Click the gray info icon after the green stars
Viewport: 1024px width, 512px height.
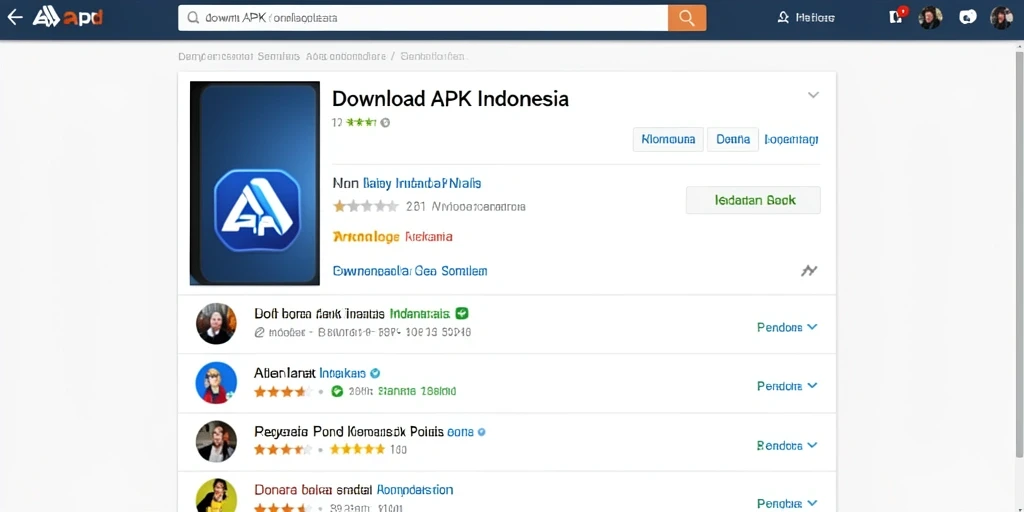pyautogui.click(x=385, y=122)
